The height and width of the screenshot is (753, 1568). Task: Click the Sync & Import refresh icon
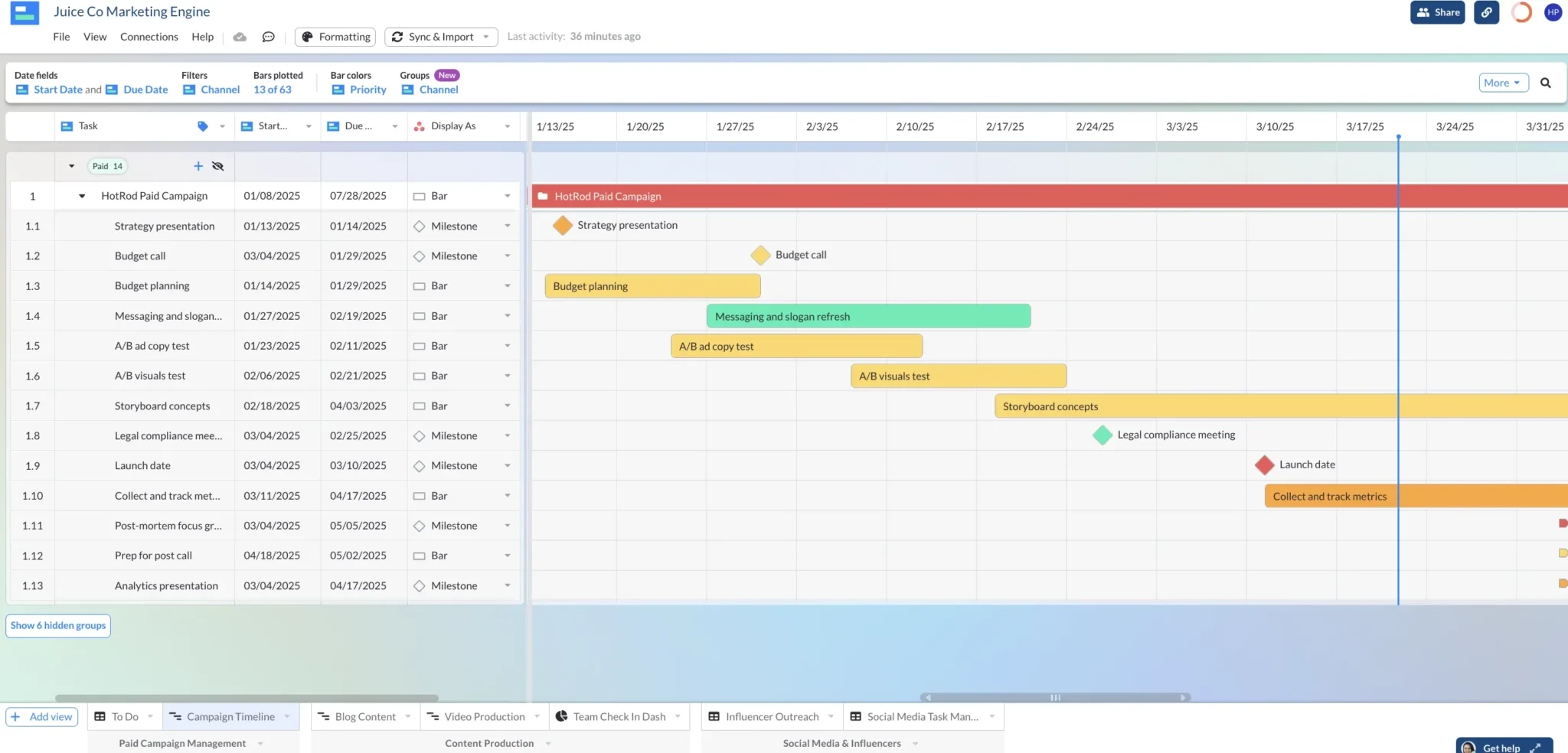(x=397, y=37)
